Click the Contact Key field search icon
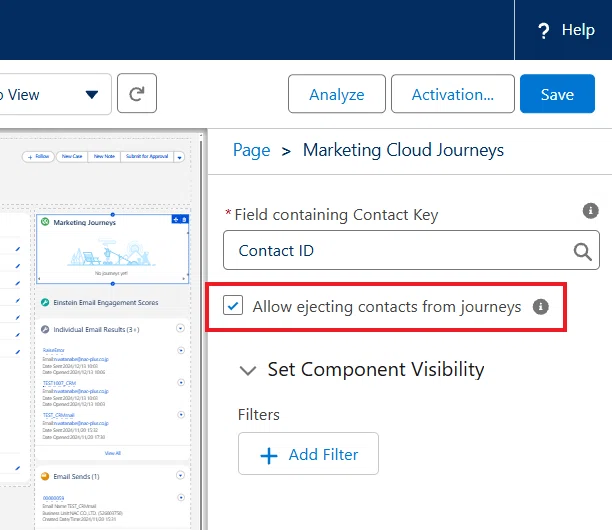 (x=582, y=251)
